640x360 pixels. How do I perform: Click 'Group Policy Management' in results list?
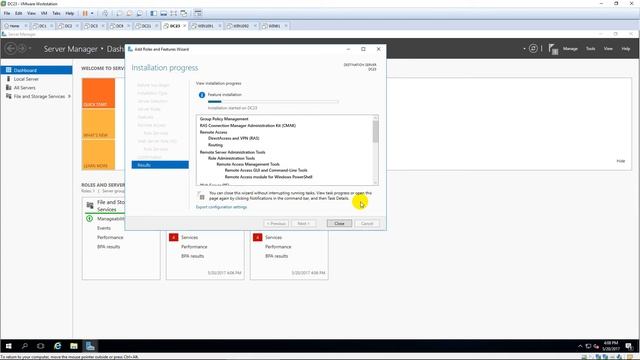(224, 119)
